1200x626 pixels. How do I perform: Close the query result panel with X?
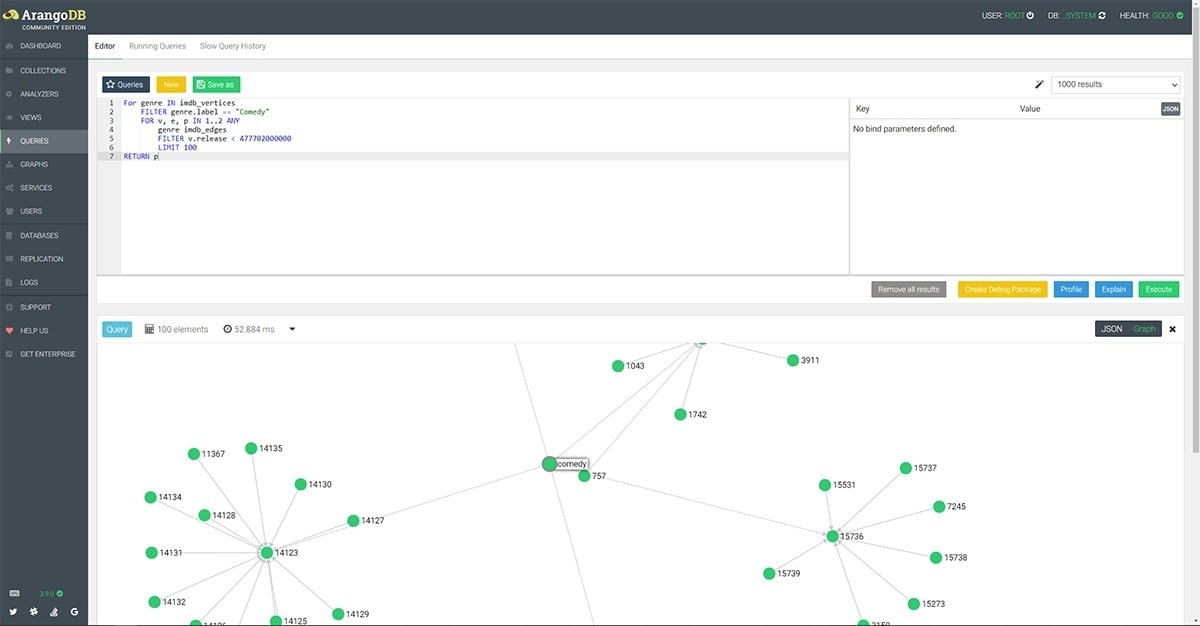tap(1172, 329)
